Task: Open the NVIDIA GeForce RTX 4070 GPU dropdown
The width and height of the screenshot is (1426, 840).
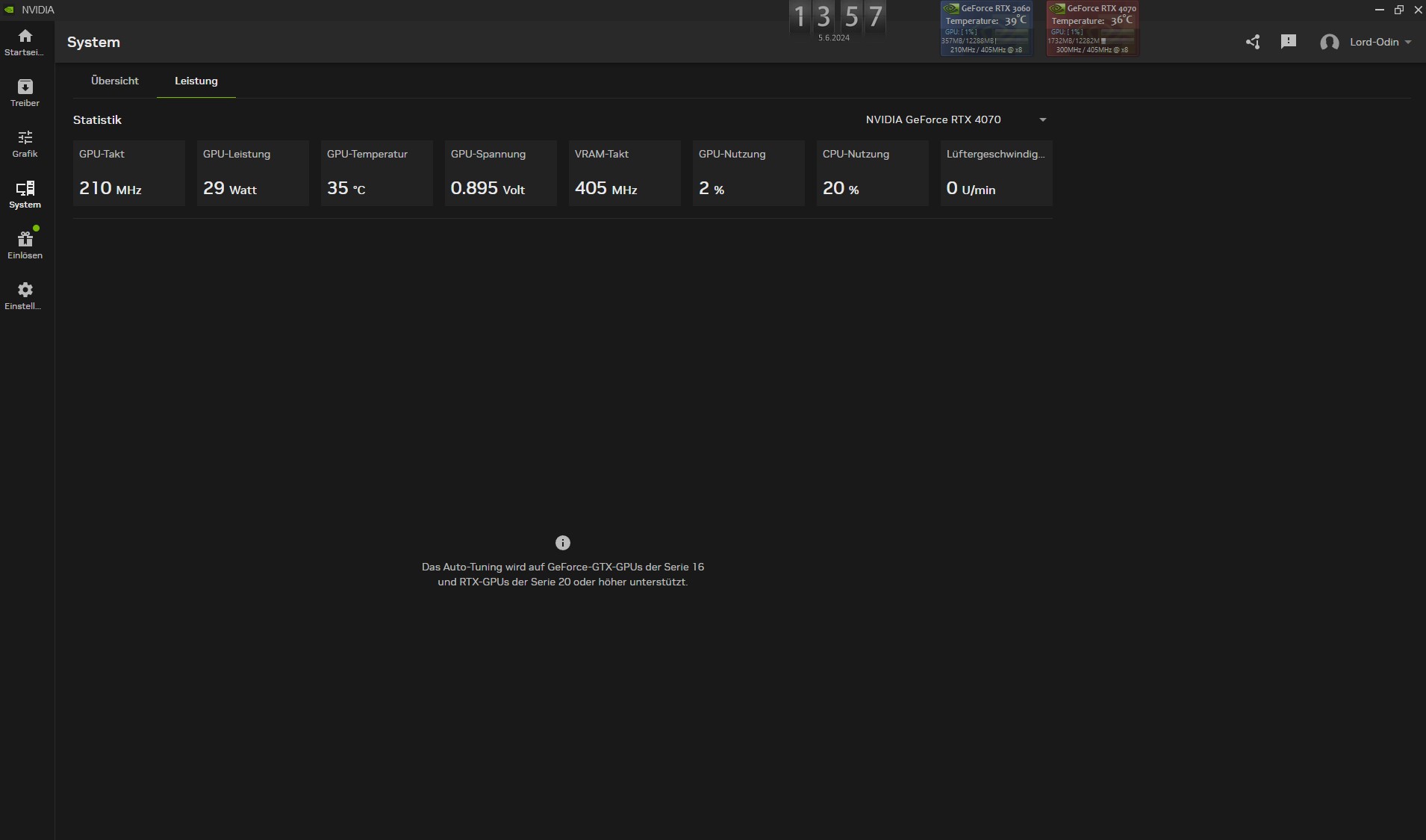Action: click(956, 119)
